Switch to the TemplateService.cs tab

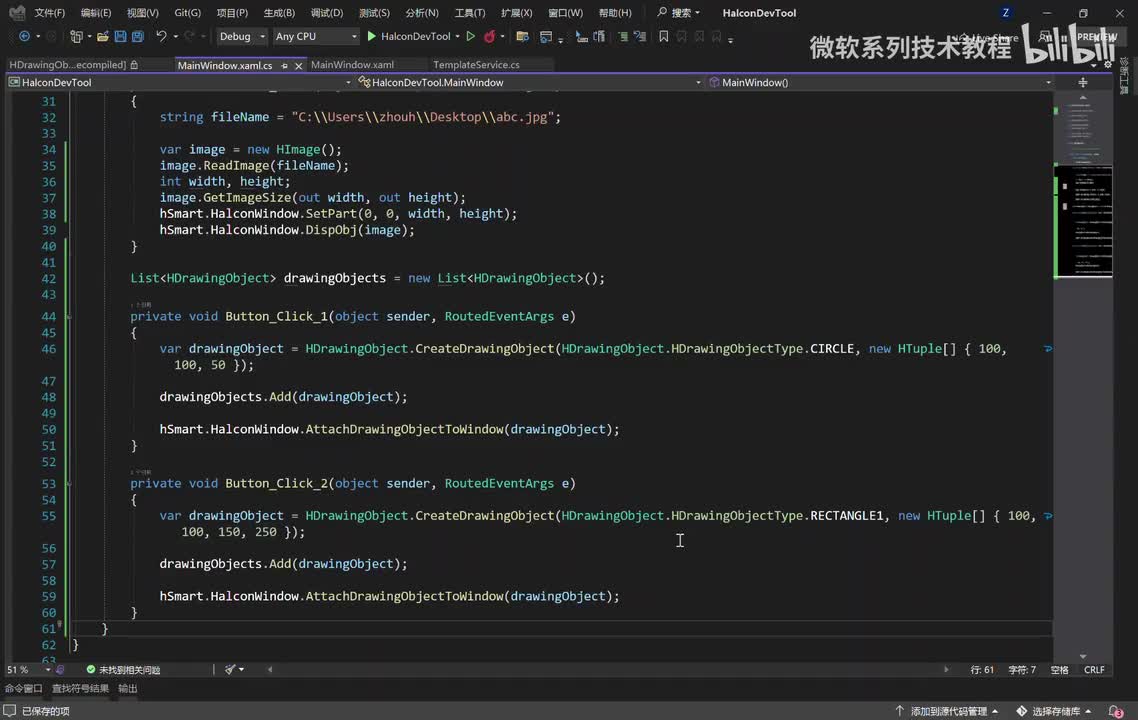pyautogui.click(x=476, y=65)
